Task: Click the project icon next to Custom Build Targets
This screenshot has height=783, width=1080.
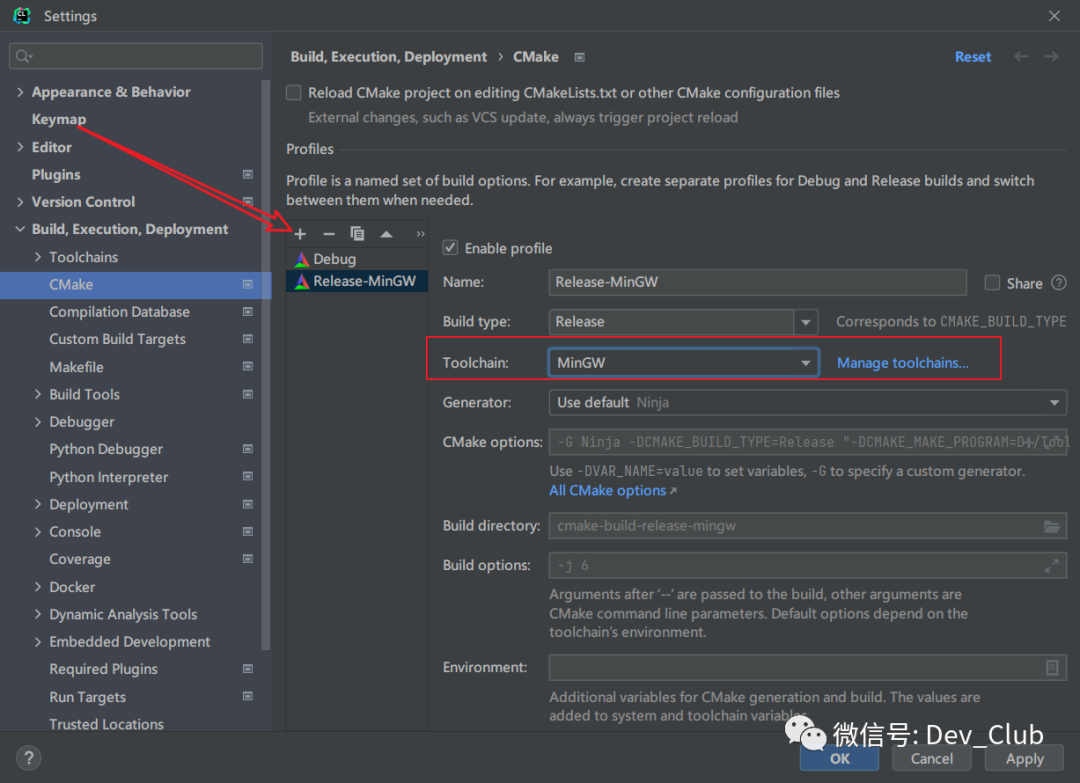Action: click(248, 340)
